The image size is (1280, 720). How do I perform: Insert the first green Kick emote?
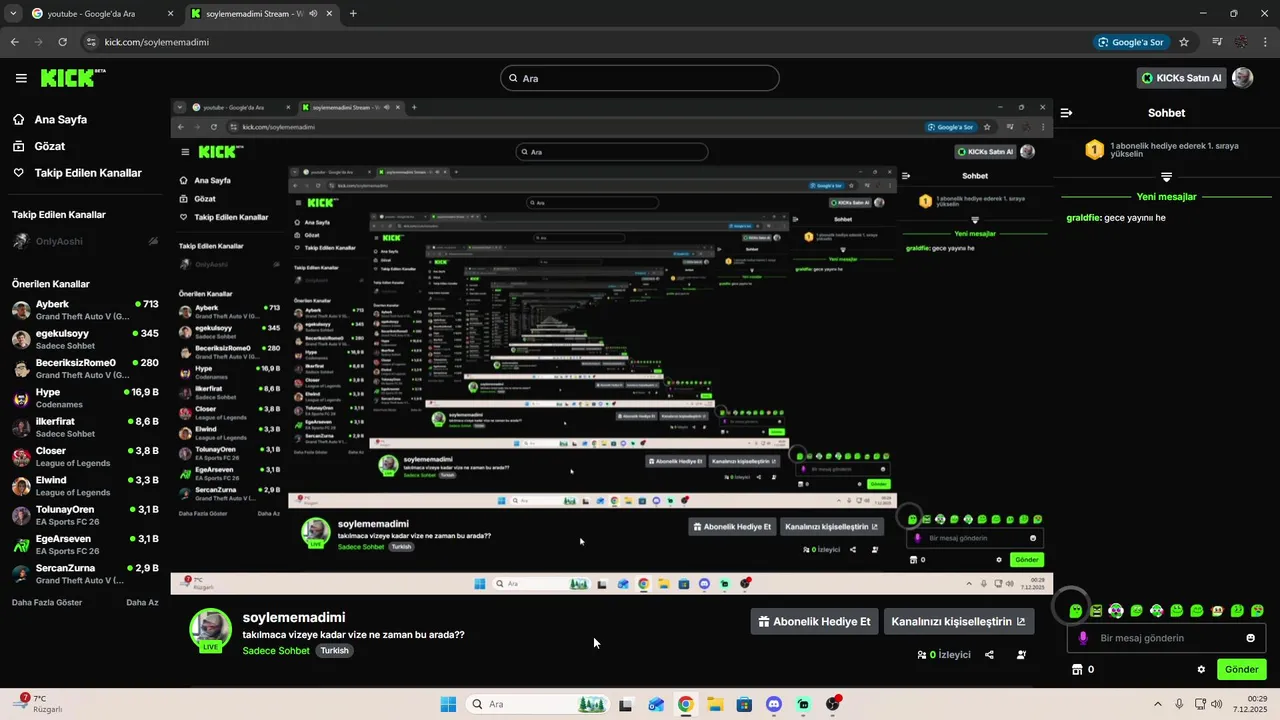click(x=1076, y=611)
